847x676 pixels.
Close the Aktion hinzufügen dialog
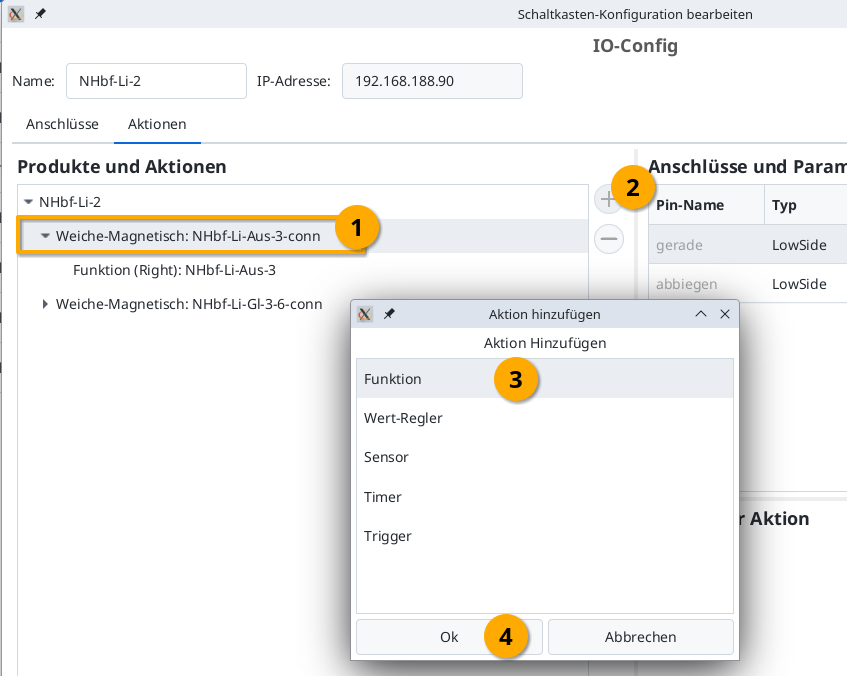[x=725, y=314]
